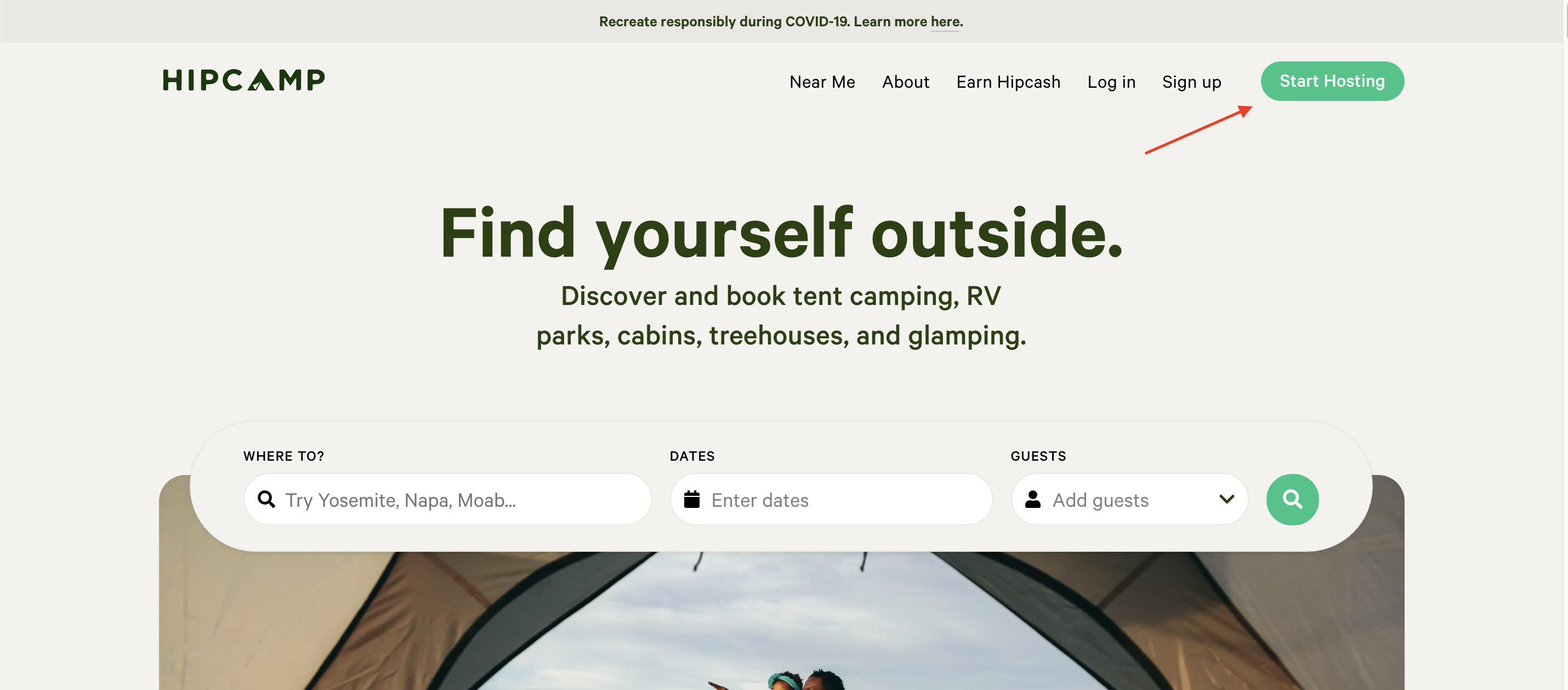Open the Near Me menu item

tap(822, 82)
